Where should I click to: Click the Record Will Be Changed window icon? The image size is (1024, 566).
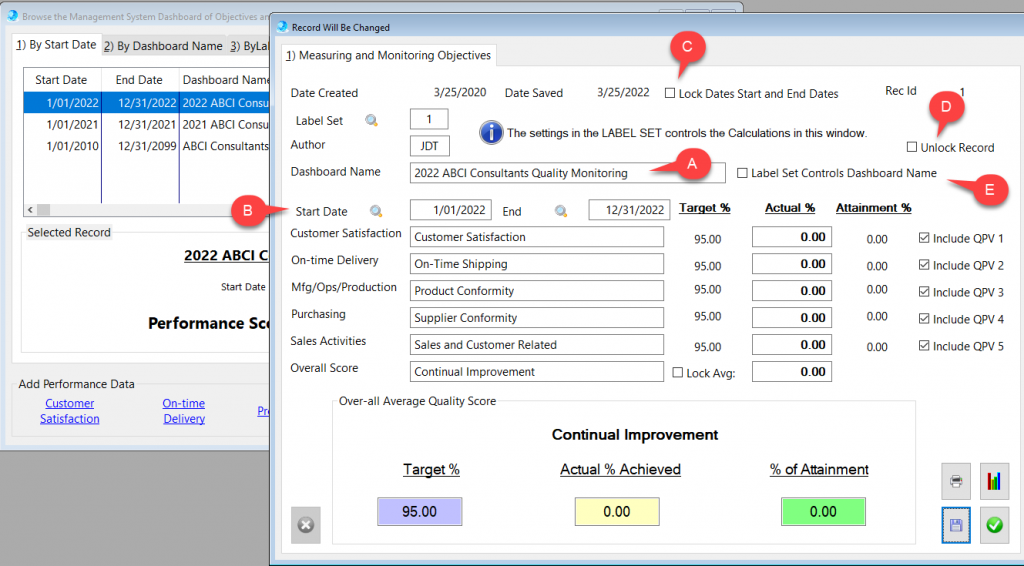(x=282, y=27)
